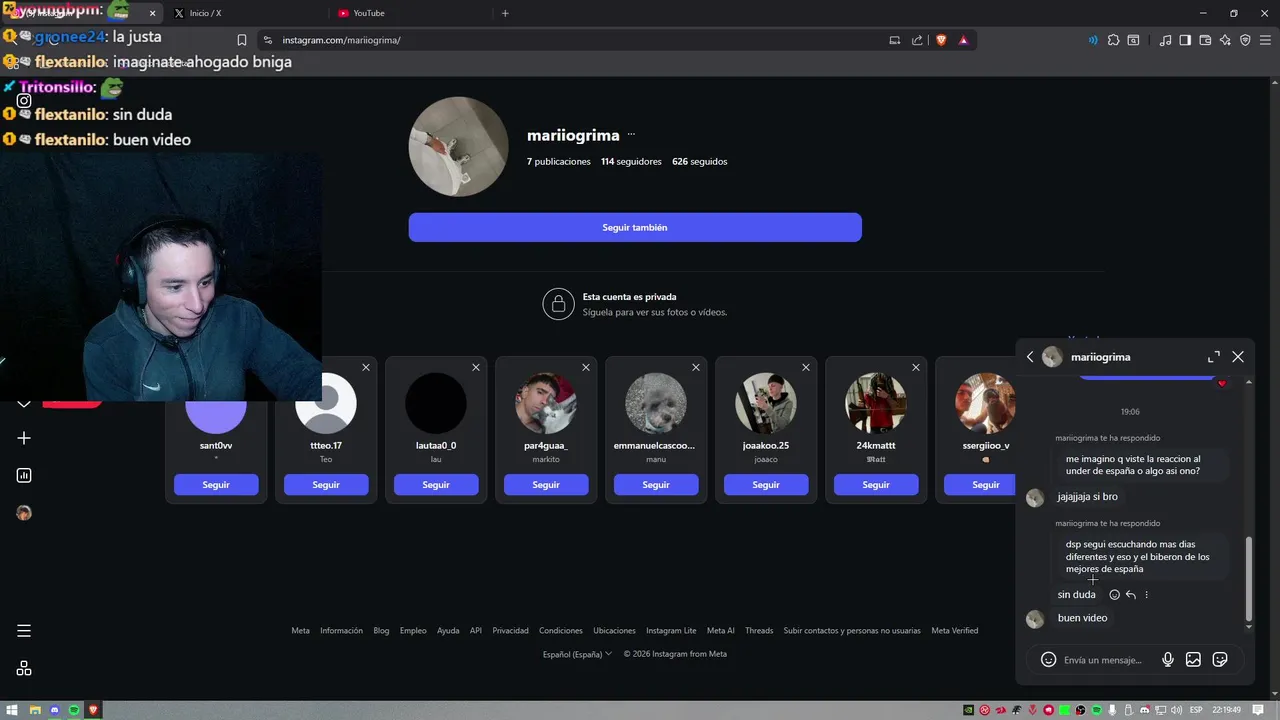The image size is (1280, 720).
Task: Dismiss the 24kmattt suggestion card
Action: 916,368
